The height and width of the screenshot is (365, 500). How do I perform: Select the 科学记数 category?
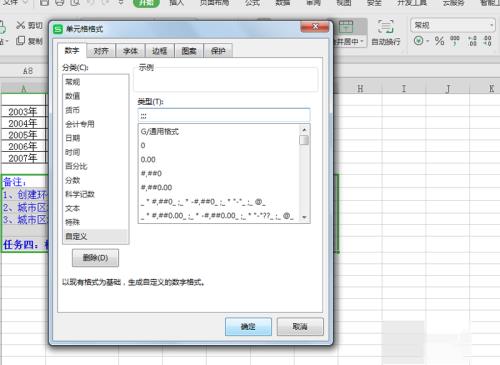coord(95,194)
